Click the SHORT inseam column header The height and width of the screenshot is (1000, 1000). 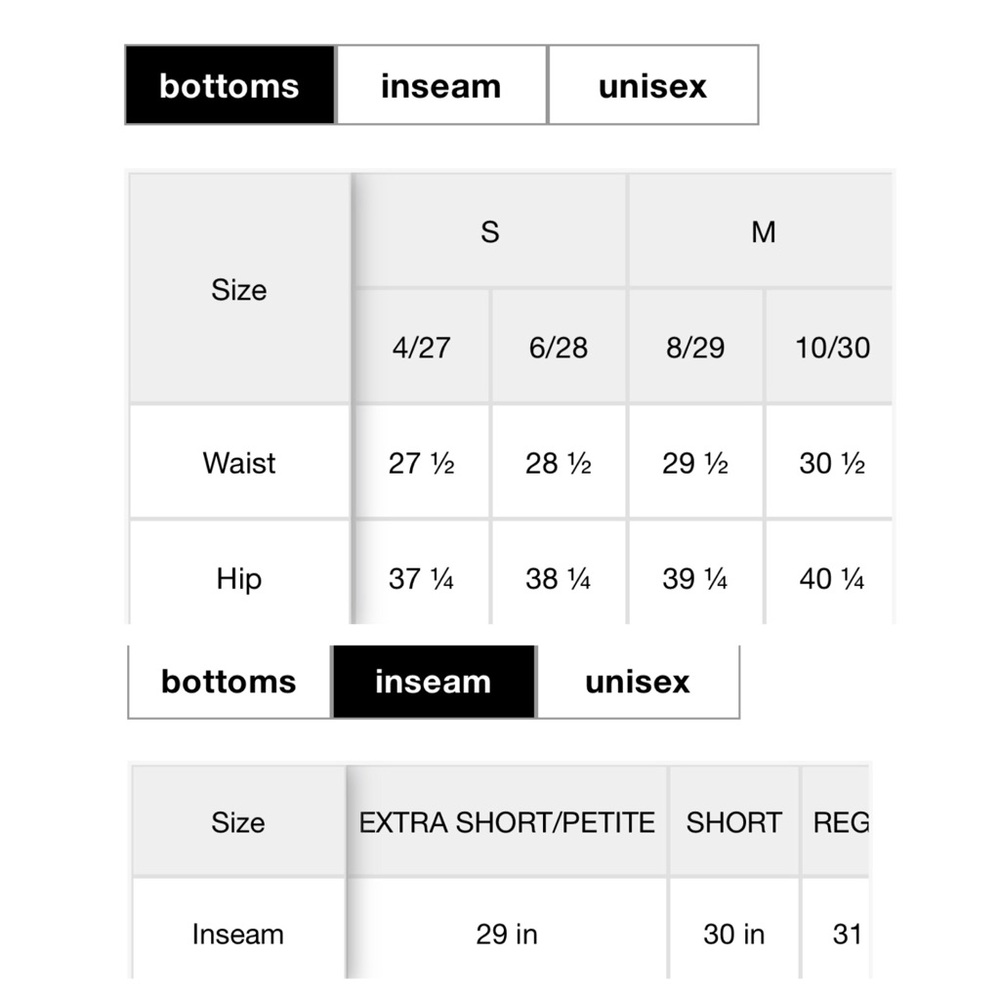pos(734,822)
